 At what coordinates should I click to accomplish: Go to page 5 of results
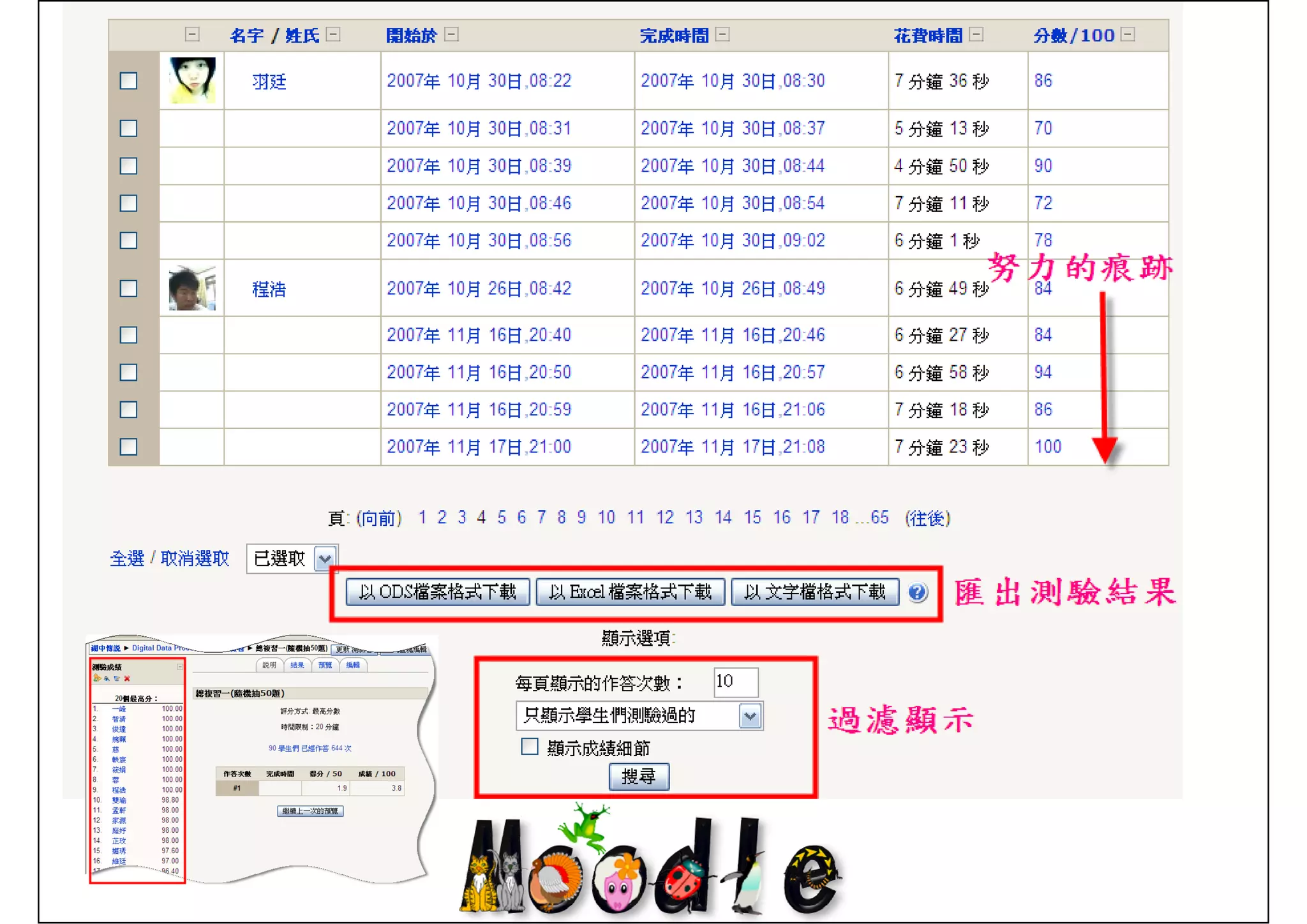502,518
